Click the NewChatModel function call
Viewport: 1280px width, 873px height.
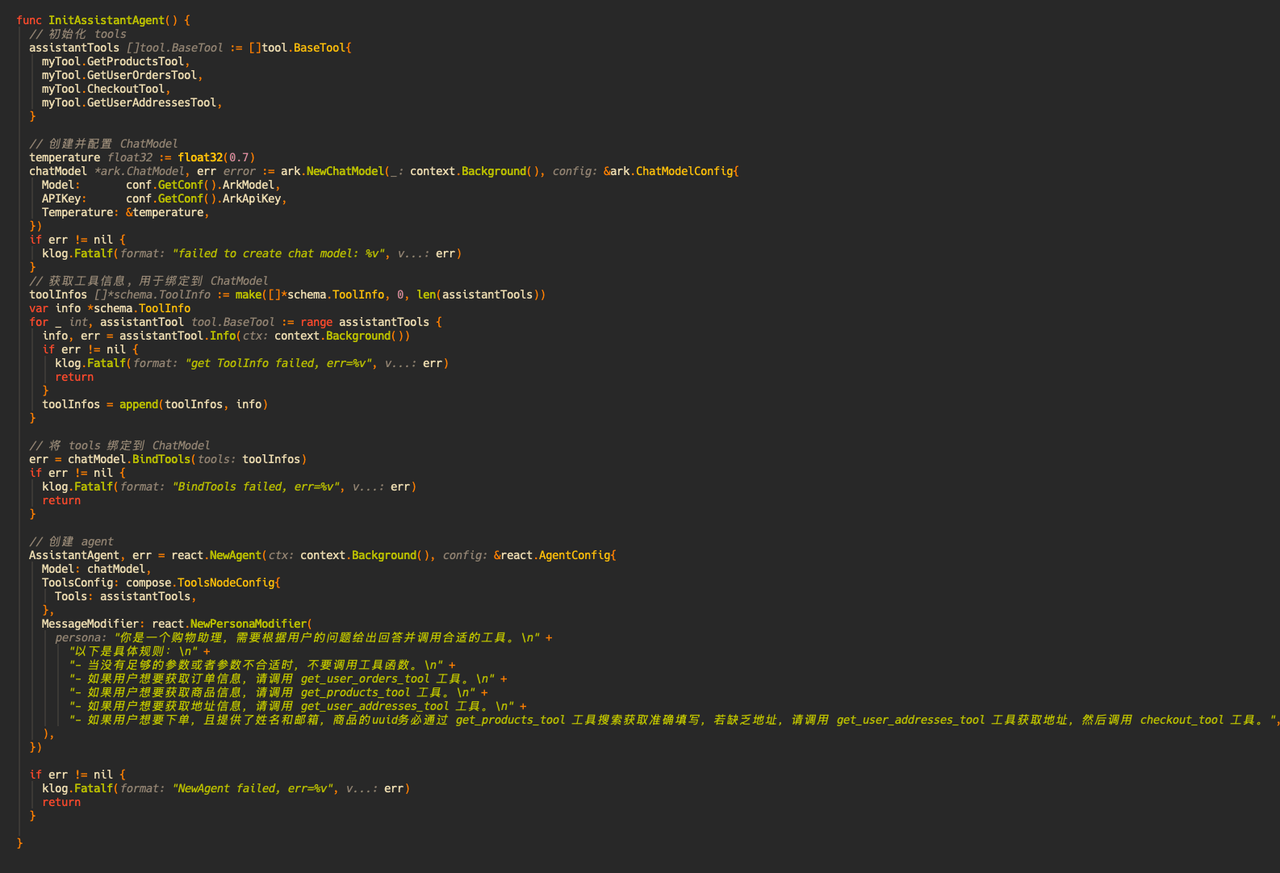(344, 171)
